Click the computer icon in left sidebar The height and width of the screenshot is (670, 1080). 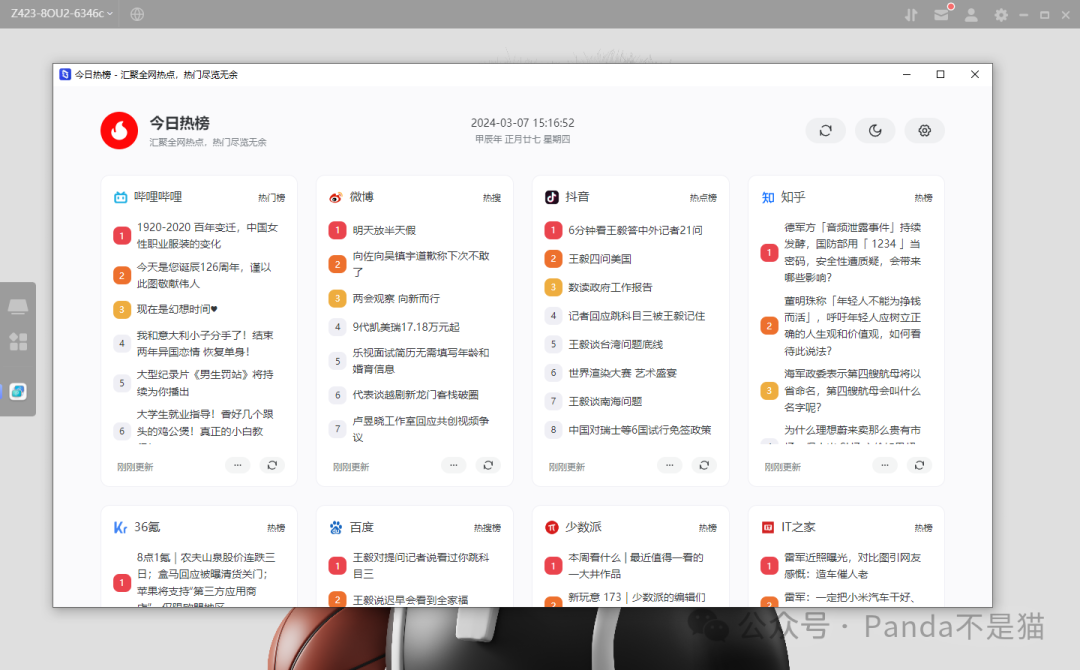point(18,306)
